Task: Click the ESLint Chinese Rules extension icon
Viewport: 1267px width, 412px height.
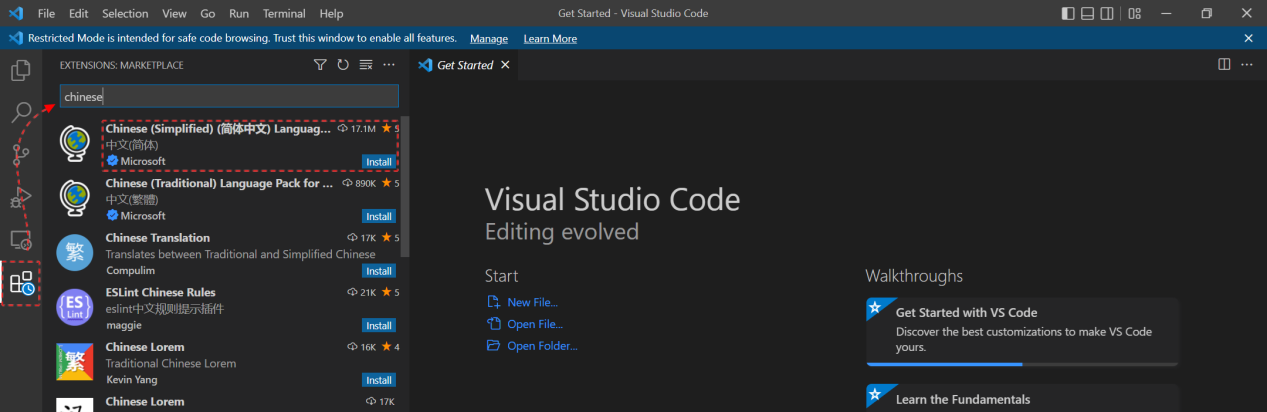Action: pyautogui.click(x=75, y=307)
